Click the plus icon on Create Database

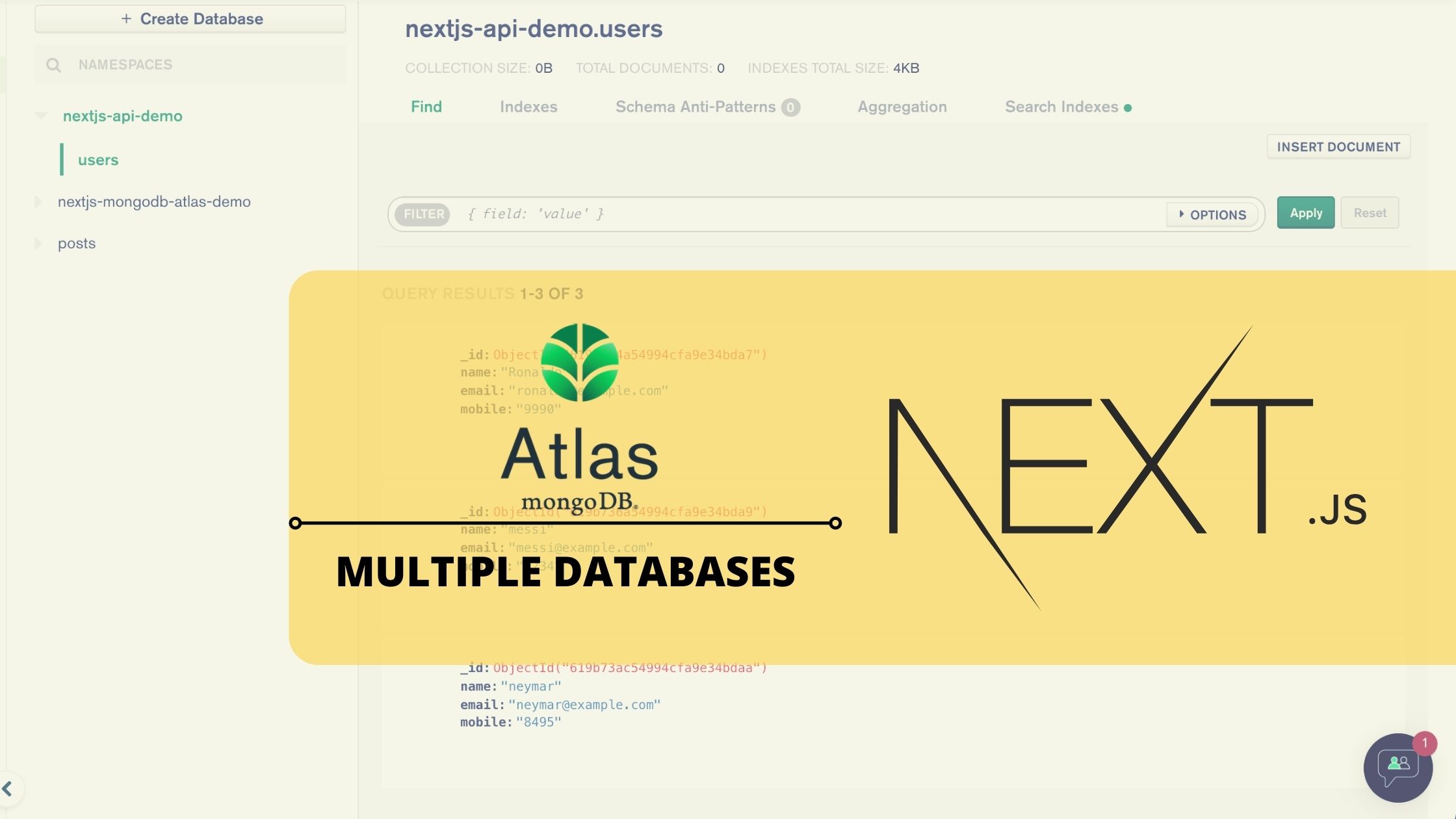click(126, 19)
